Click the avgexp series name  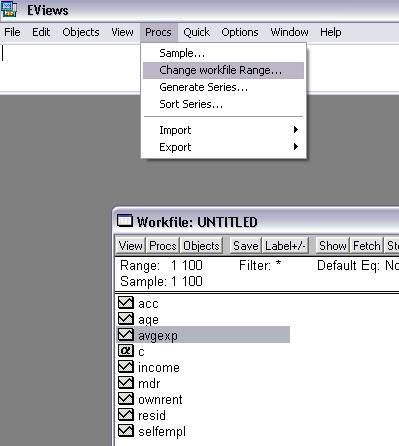click(158, 336)
